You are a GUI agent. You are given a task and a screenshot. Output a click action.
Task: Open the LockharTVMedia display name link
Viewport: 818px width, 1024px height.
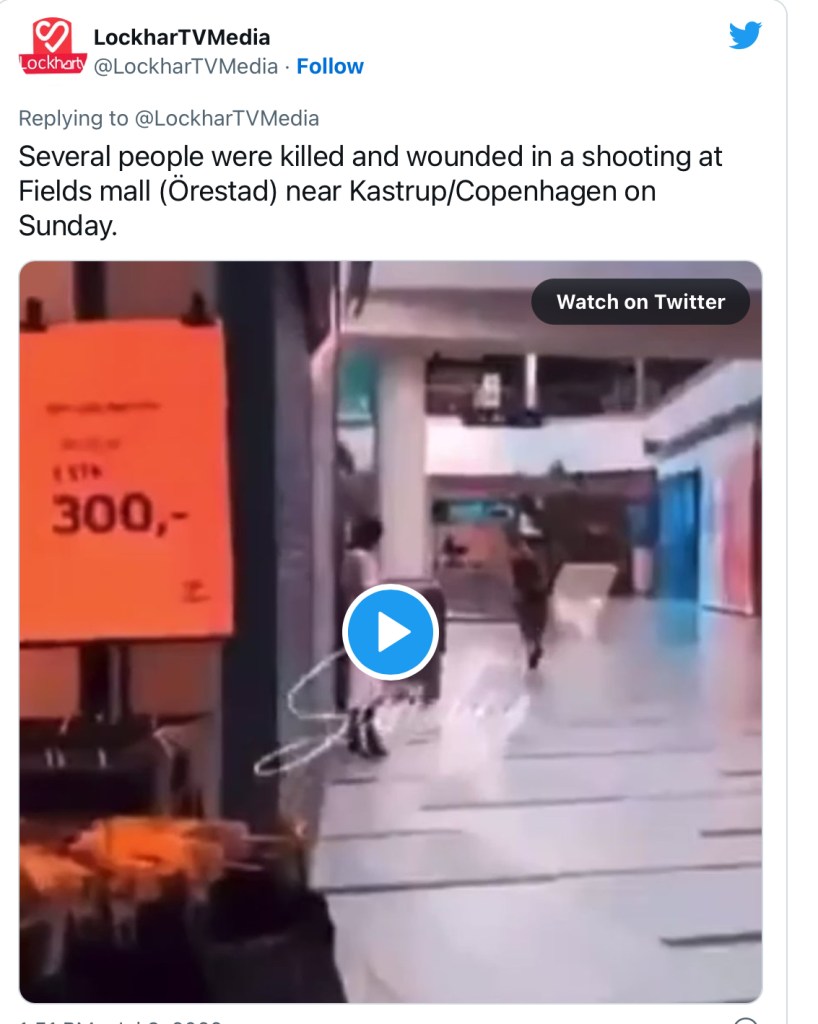point(181,37)
